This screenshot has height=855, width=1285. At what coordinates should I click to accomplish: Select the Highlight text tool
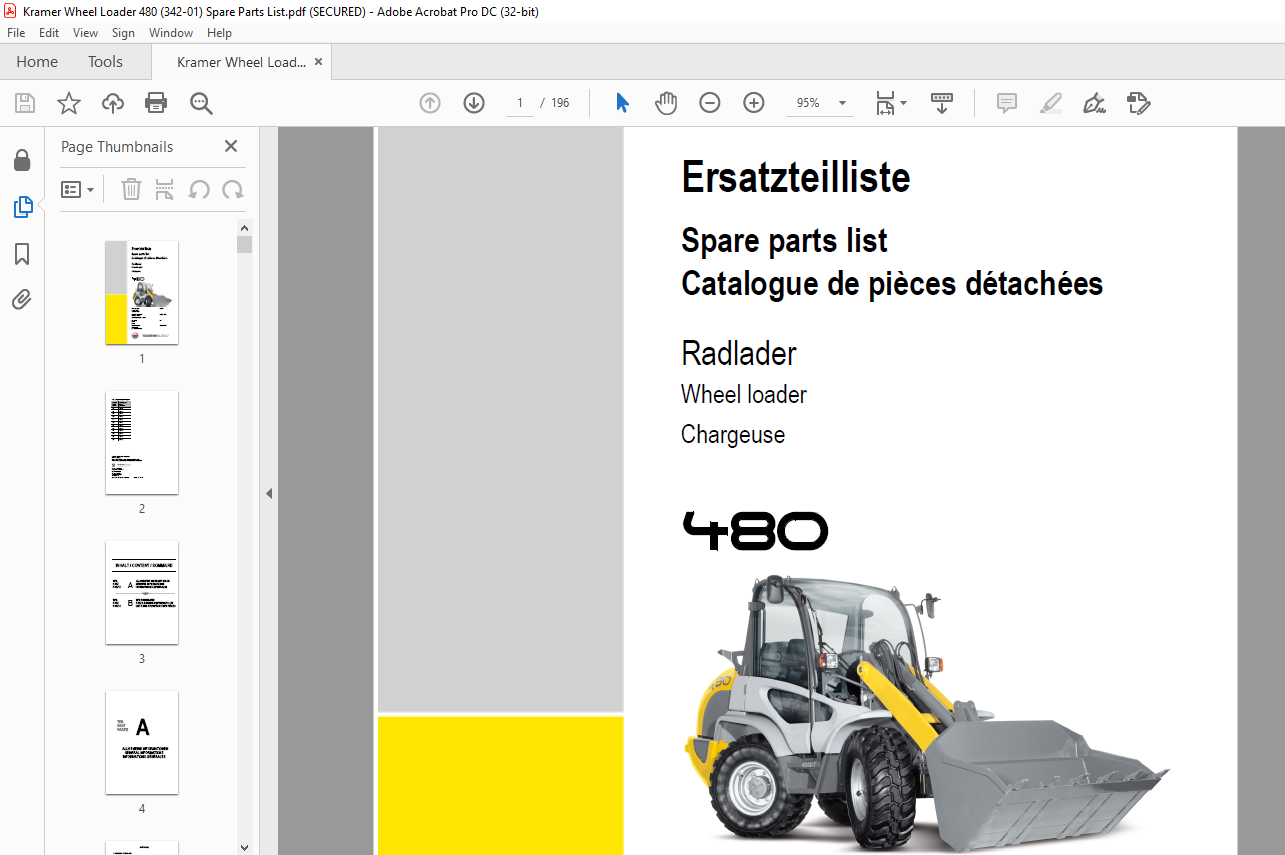tap(1051, 103)
